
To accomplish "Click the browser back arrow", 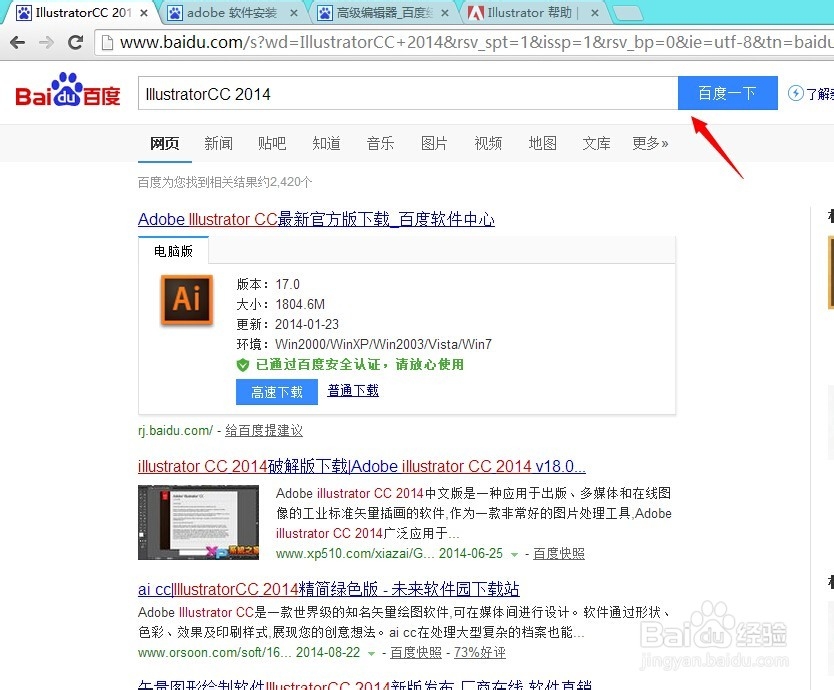I will (17, 42).
